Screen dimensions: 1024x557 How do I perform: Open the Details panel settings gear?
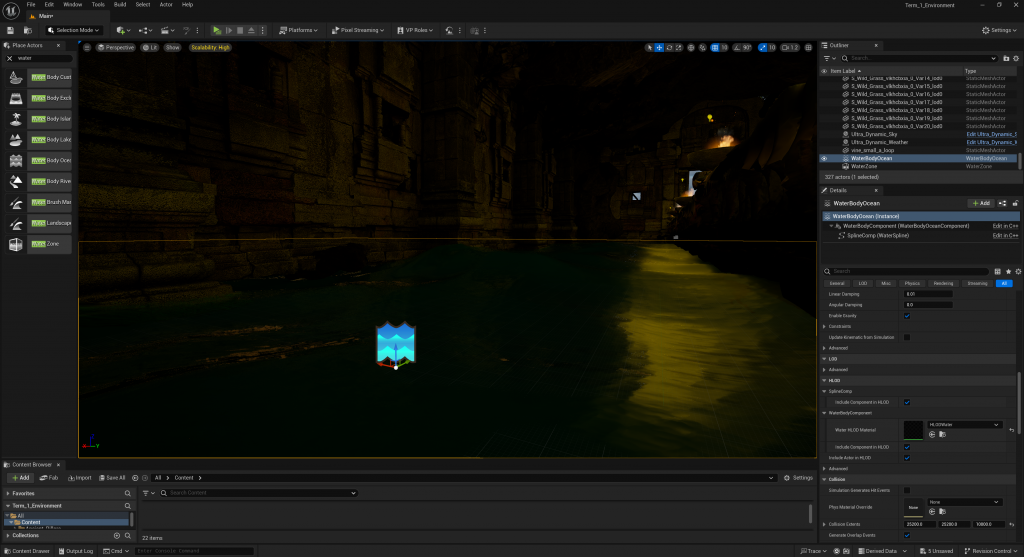click(1018, 272)
